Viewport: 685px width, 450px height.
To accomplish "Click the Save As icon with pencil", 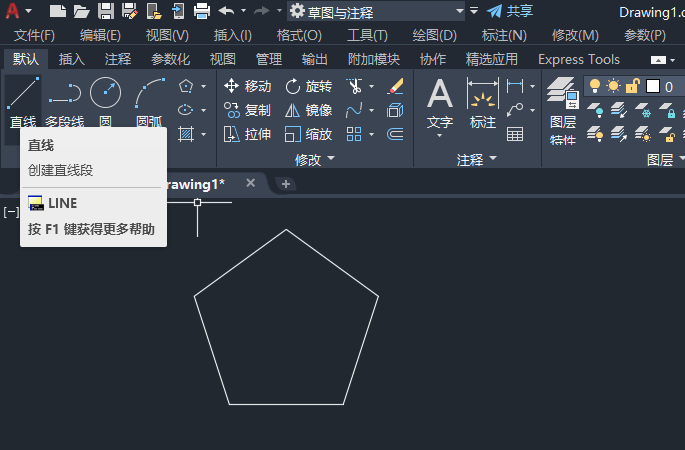I will coord(130,11).
